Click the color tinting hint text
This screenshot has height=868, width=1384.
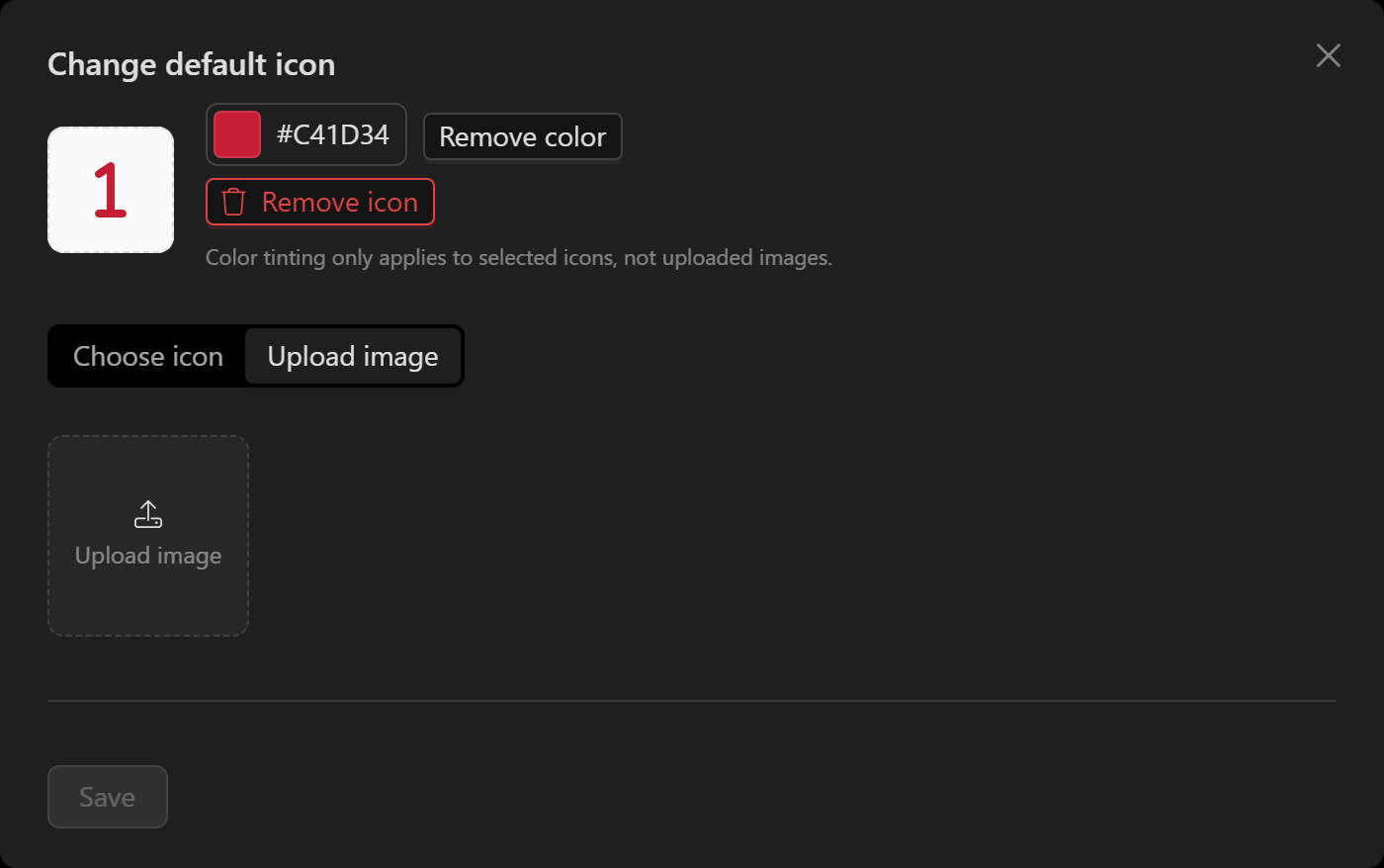pos(519,258)
